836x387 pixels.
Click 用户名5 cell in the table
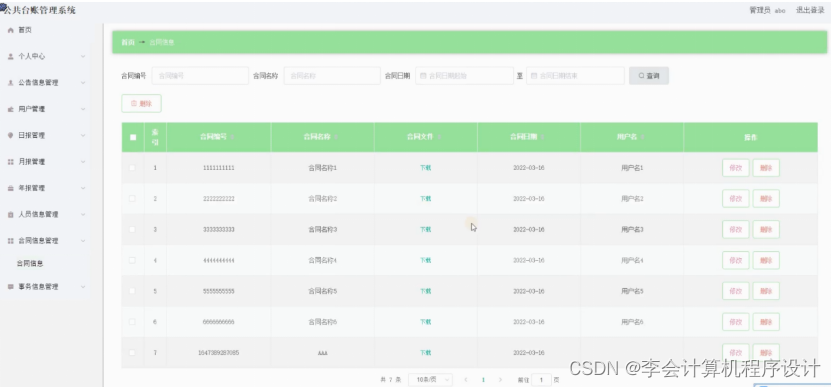pyautogui.click(x=632, y=291)
